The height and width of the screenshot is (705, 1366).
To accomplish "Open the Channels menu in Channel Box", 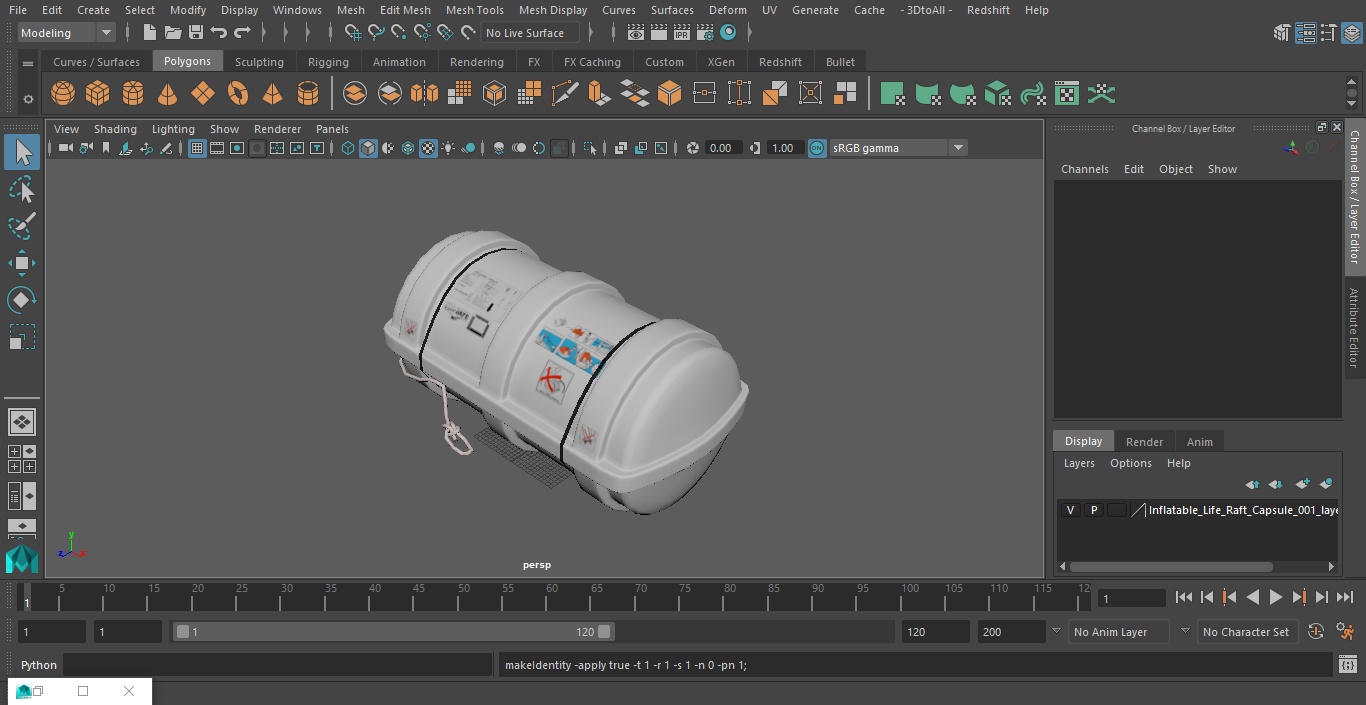I will point(1084,169).
